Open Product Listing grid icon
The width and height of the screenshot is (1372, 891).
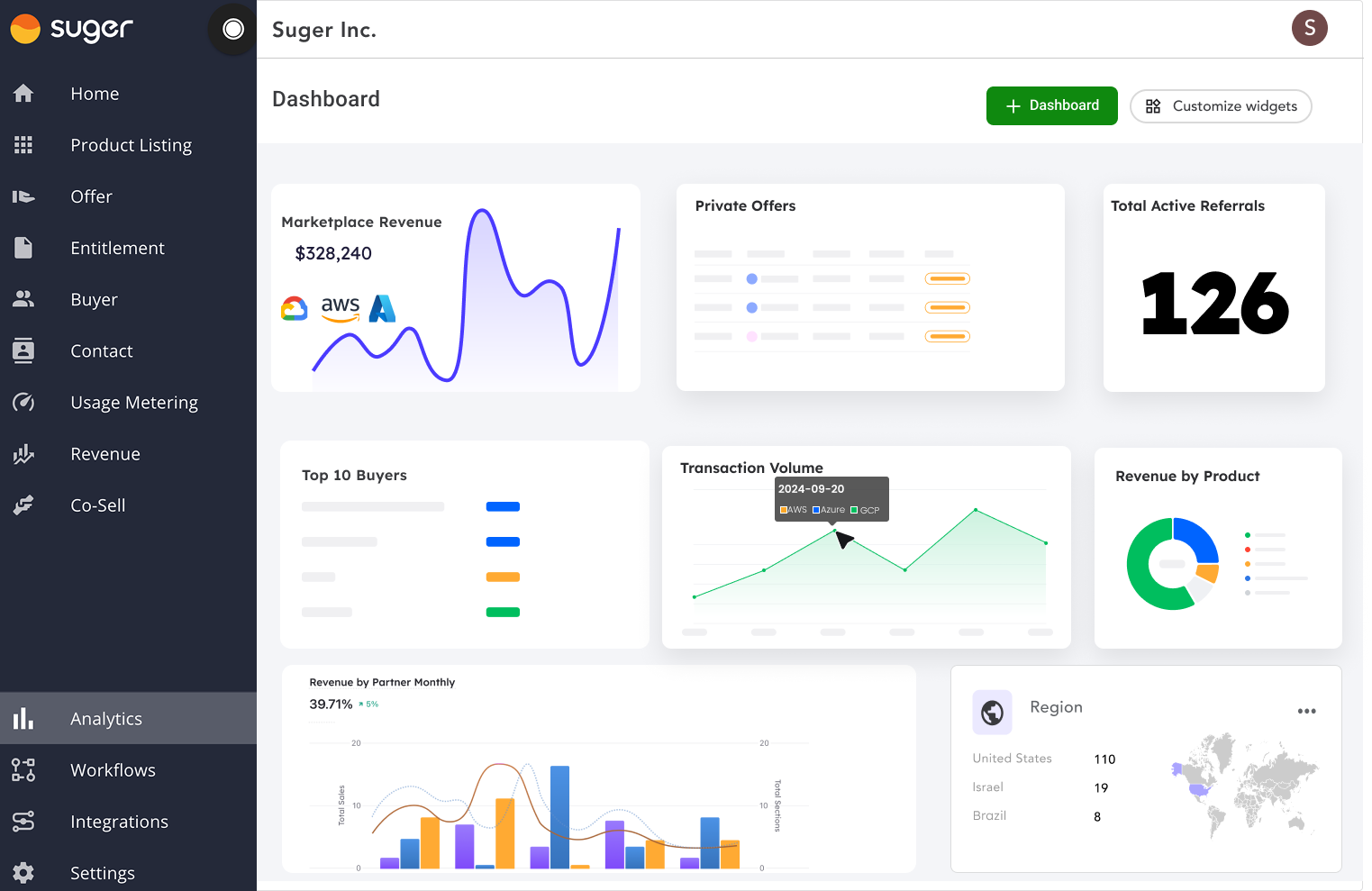[23, 145]
